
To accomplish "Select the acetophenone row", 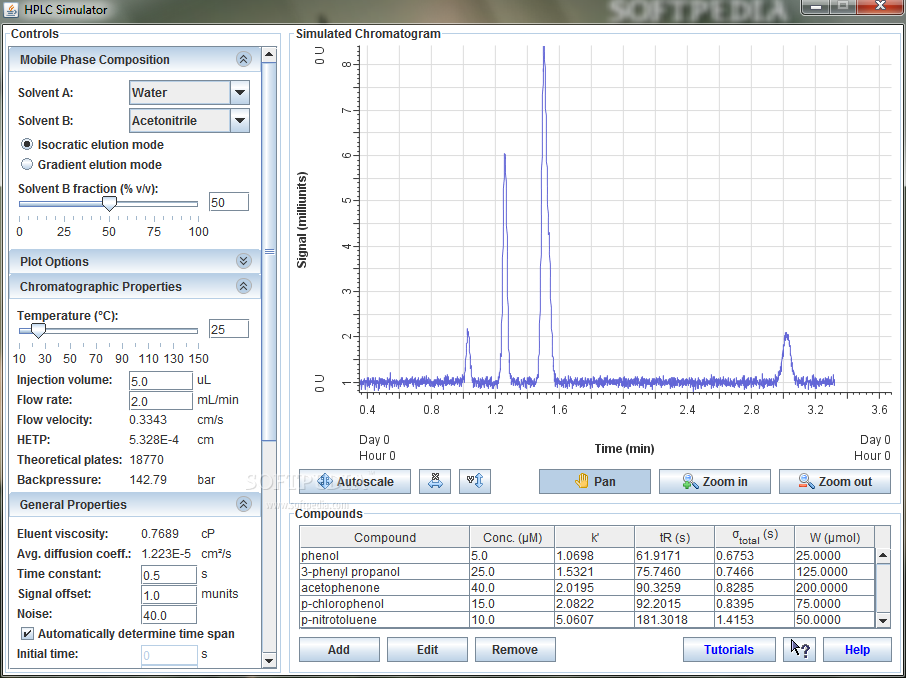I will (587, 588).
